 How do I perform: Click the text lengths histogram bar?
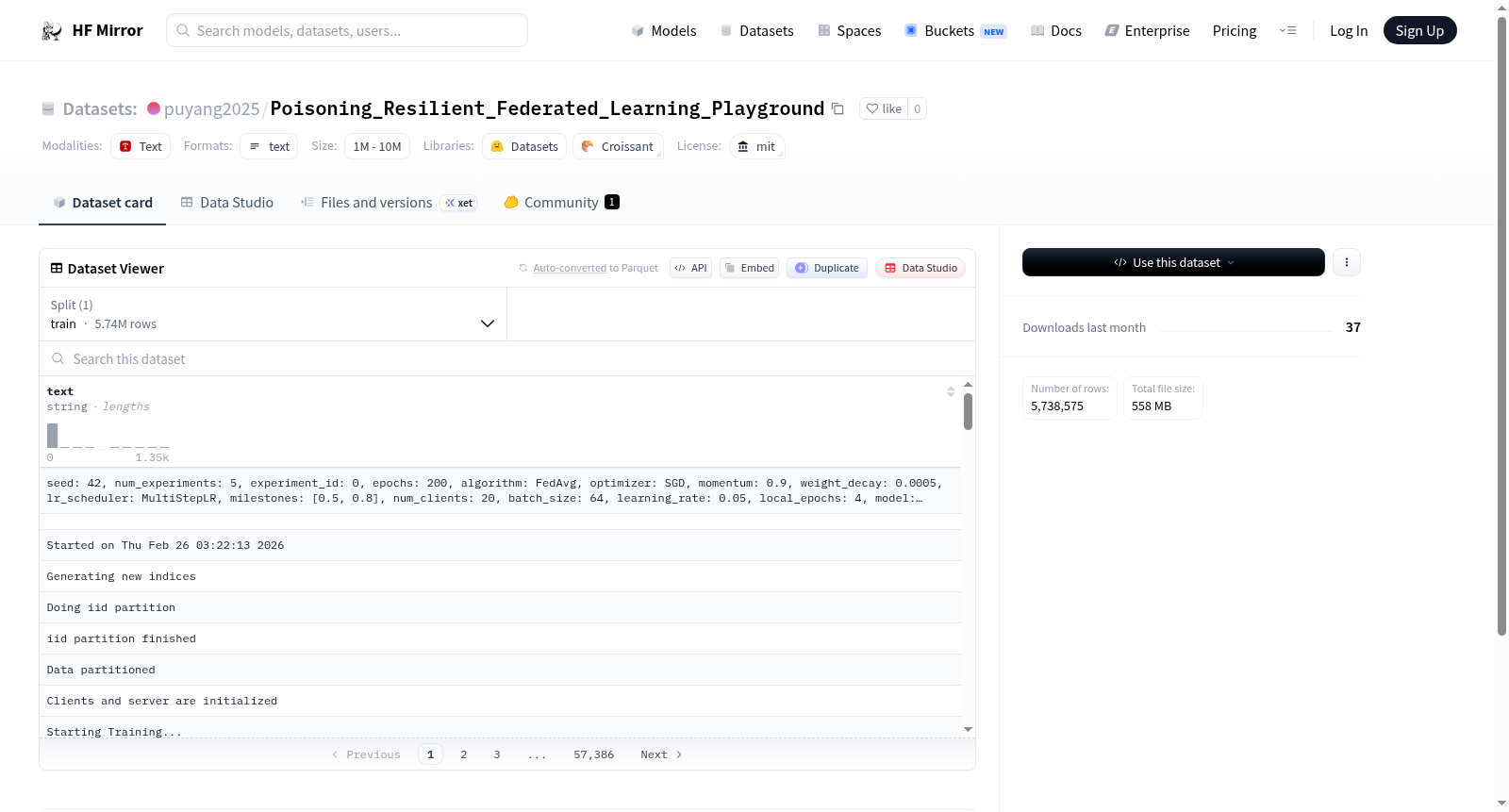pyautogui.click(x=53, y=435)
